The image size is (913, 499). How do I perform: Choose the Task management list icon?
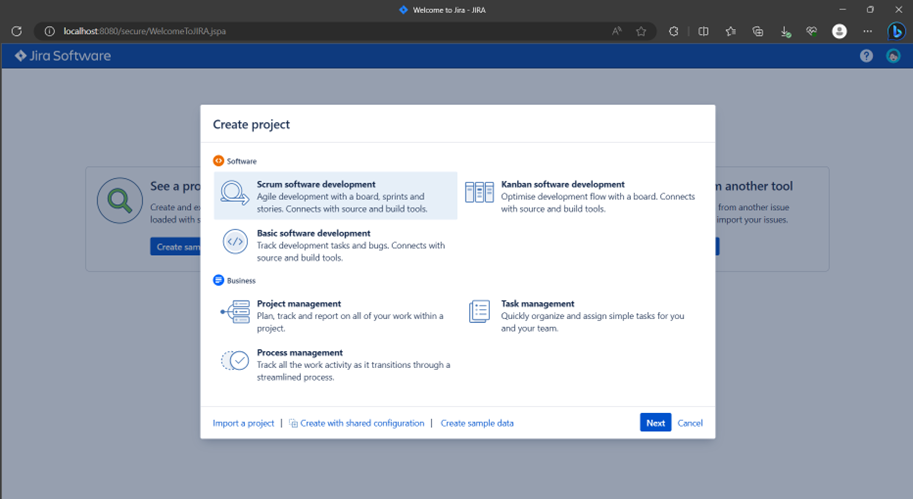tap(479, 312)
